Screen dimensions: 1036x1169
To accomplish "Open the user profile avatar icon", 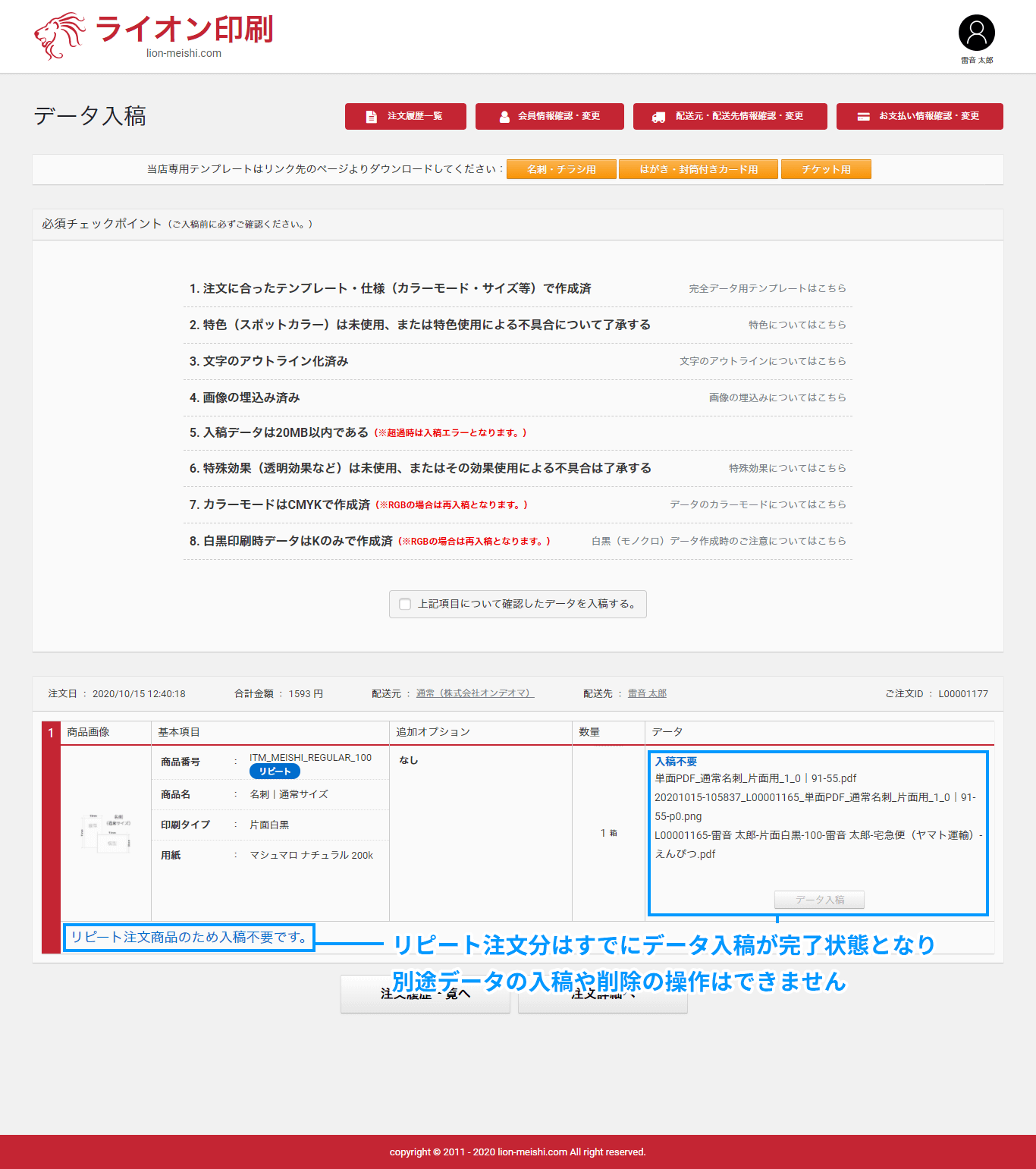I will click(976, 33).
